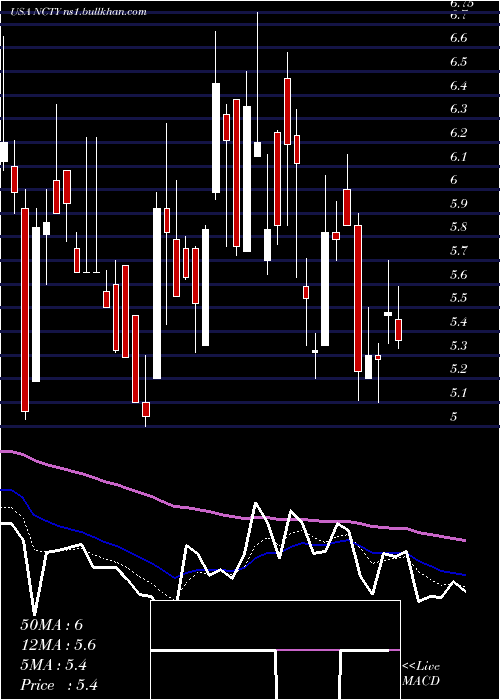The width and height of the screenshot is (500, 700).
Task: Click the 6 price axis label
Action: pyautogui.click(x=454, y=180)
